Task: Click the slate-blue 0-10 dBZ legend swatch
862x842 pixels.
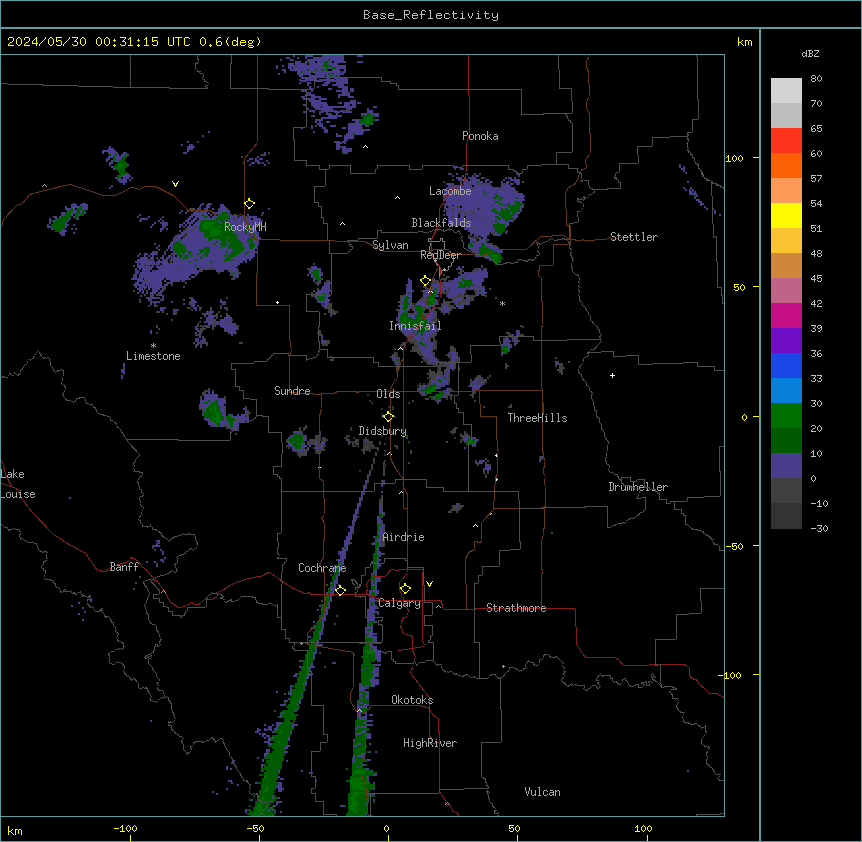Action: (x=786, y=466)
